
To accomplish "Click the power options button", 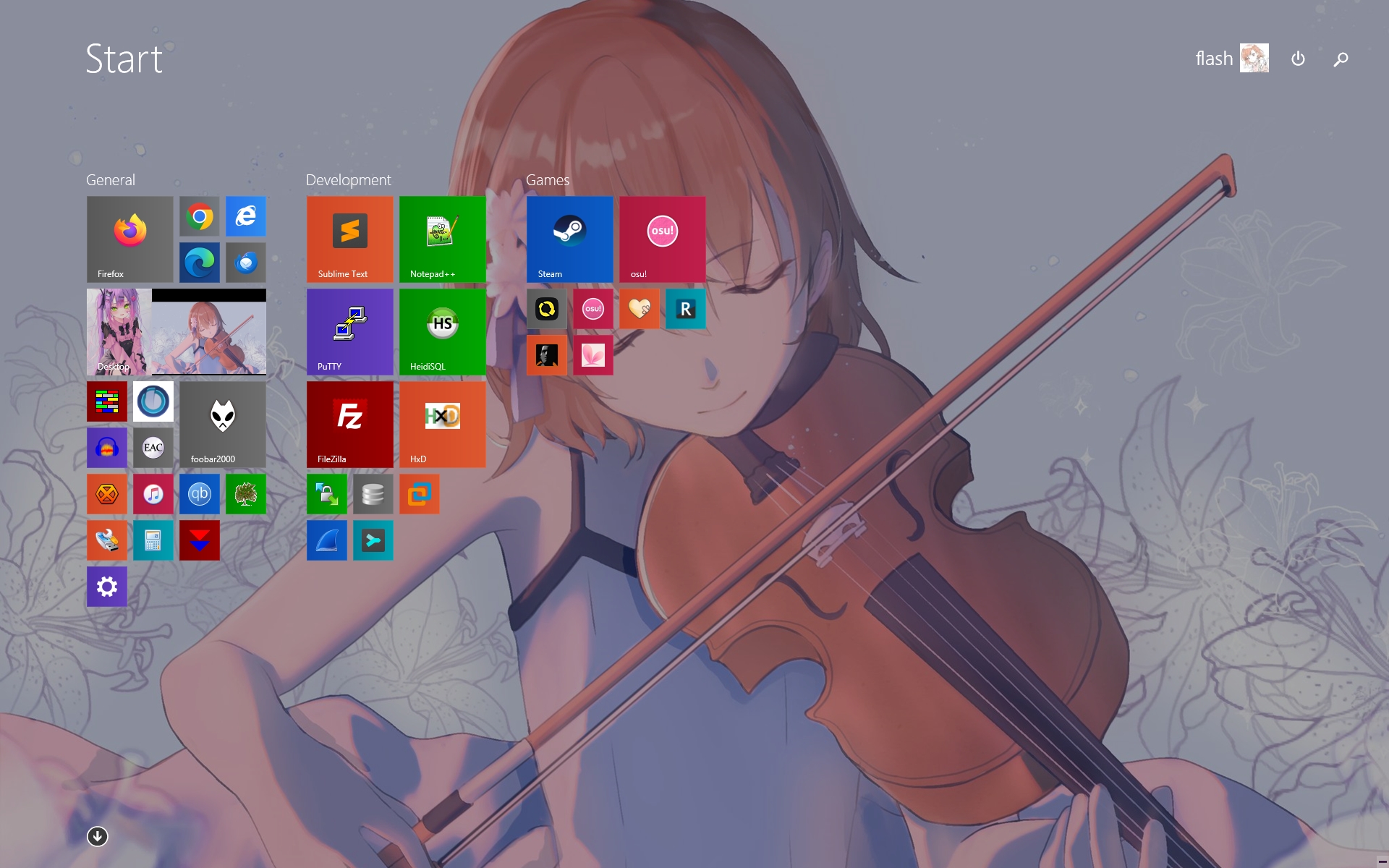I will (x=1298, y=59).
